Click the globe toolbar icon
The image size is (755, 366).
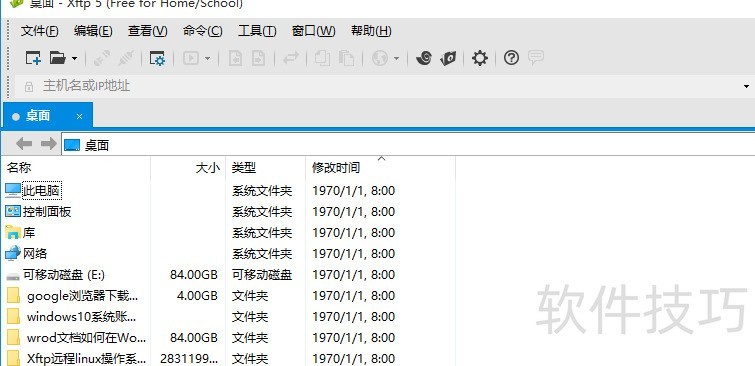tap(379, 58)
